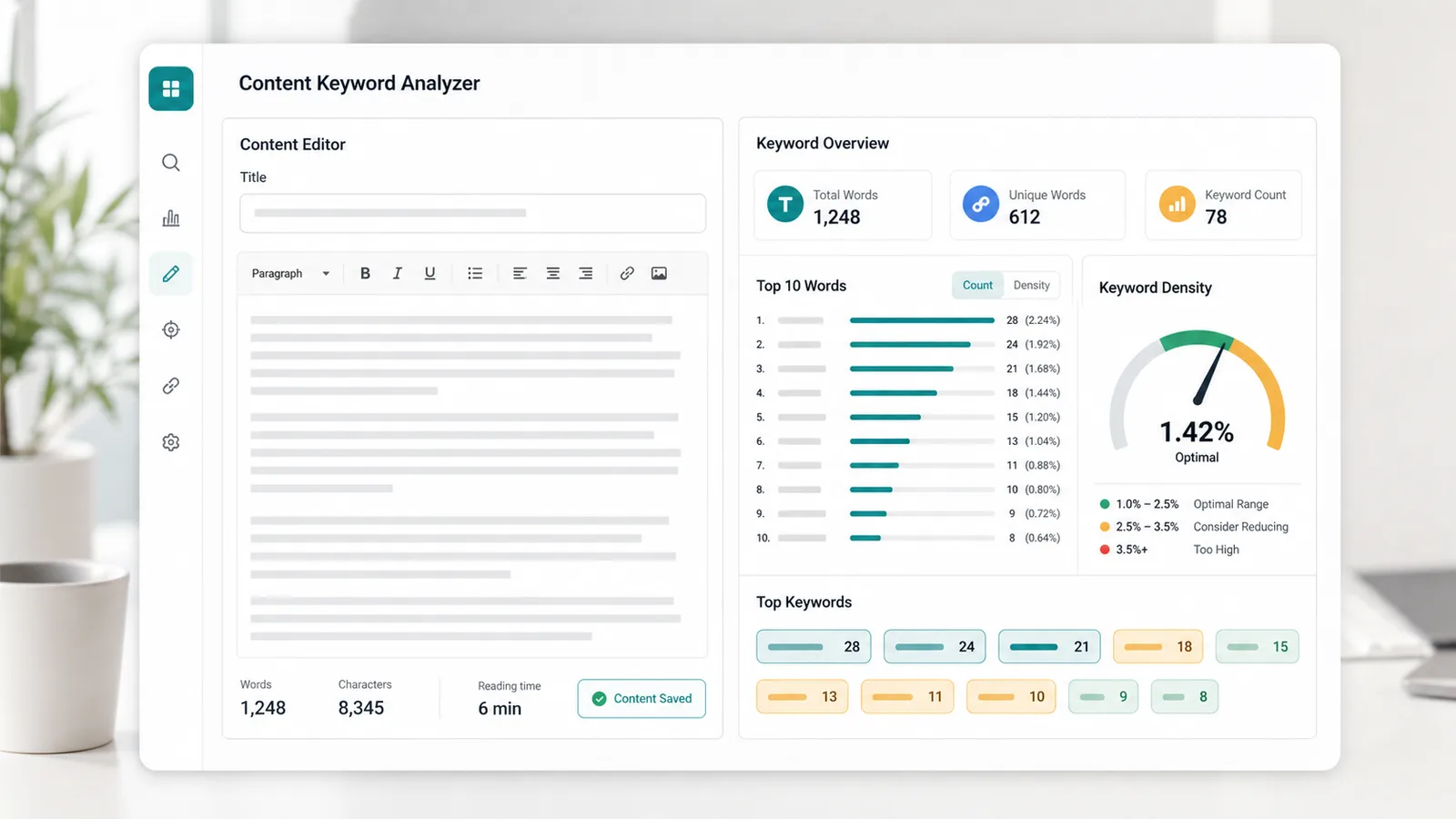
Task: Click the Unique Words link icon
Action: pyautogui.click(x=981, y=205)
